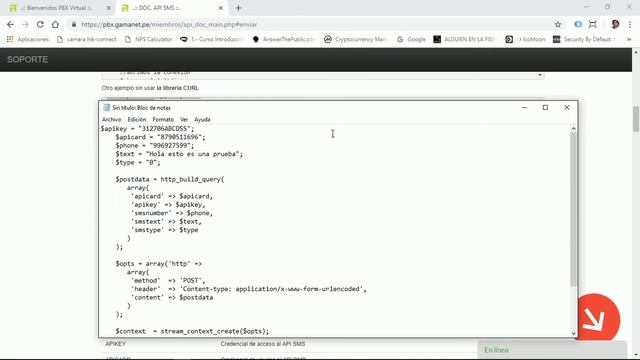Open the AnswerThePublic bookmark

tap(284, 39)
